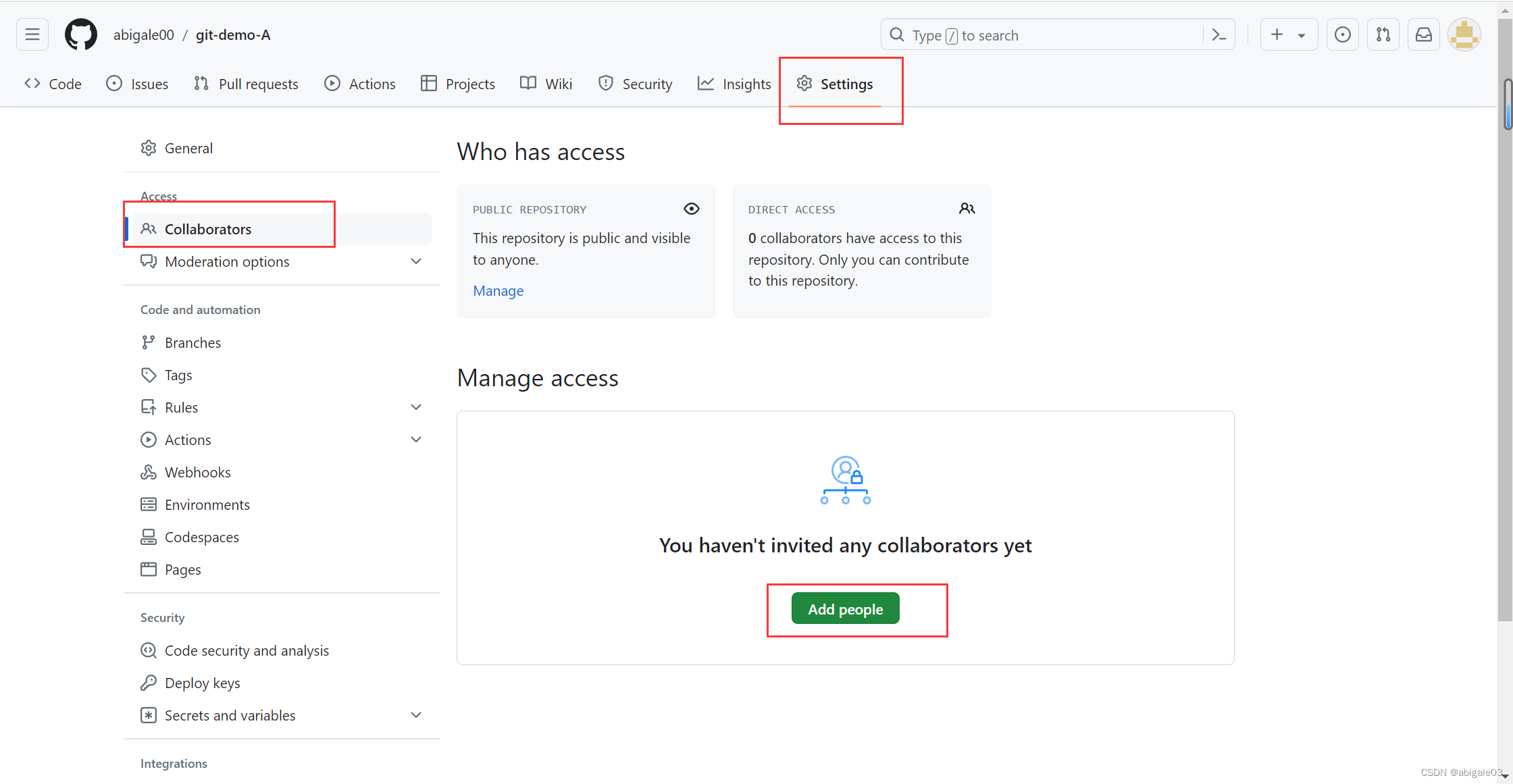Open the create new plus dropdown
Viewport: 1513px width, 784px height.
click(x=1288, y=34)
